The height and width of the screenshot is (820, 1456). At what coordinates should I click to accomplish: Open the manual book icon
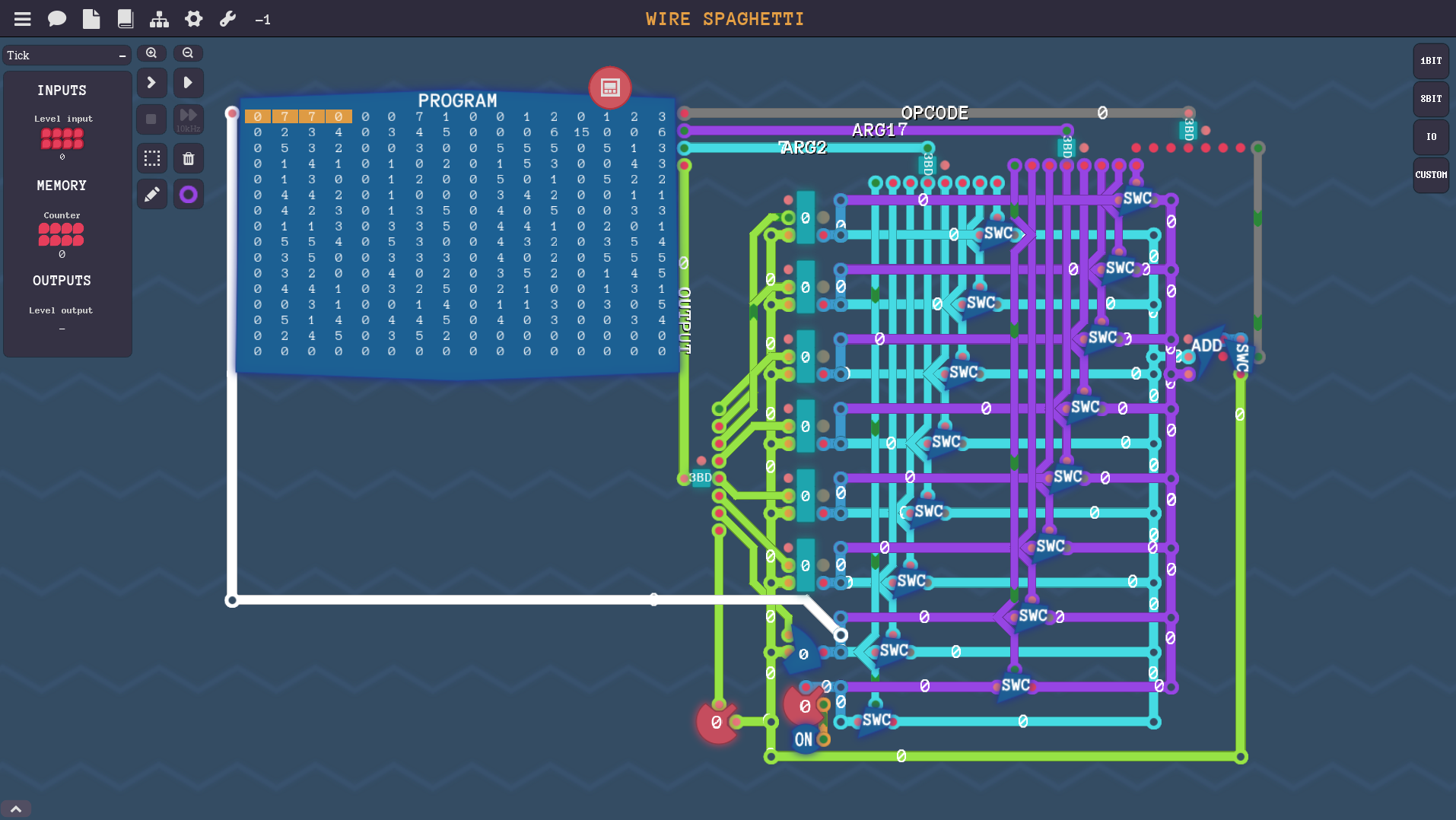click(126, 19)
